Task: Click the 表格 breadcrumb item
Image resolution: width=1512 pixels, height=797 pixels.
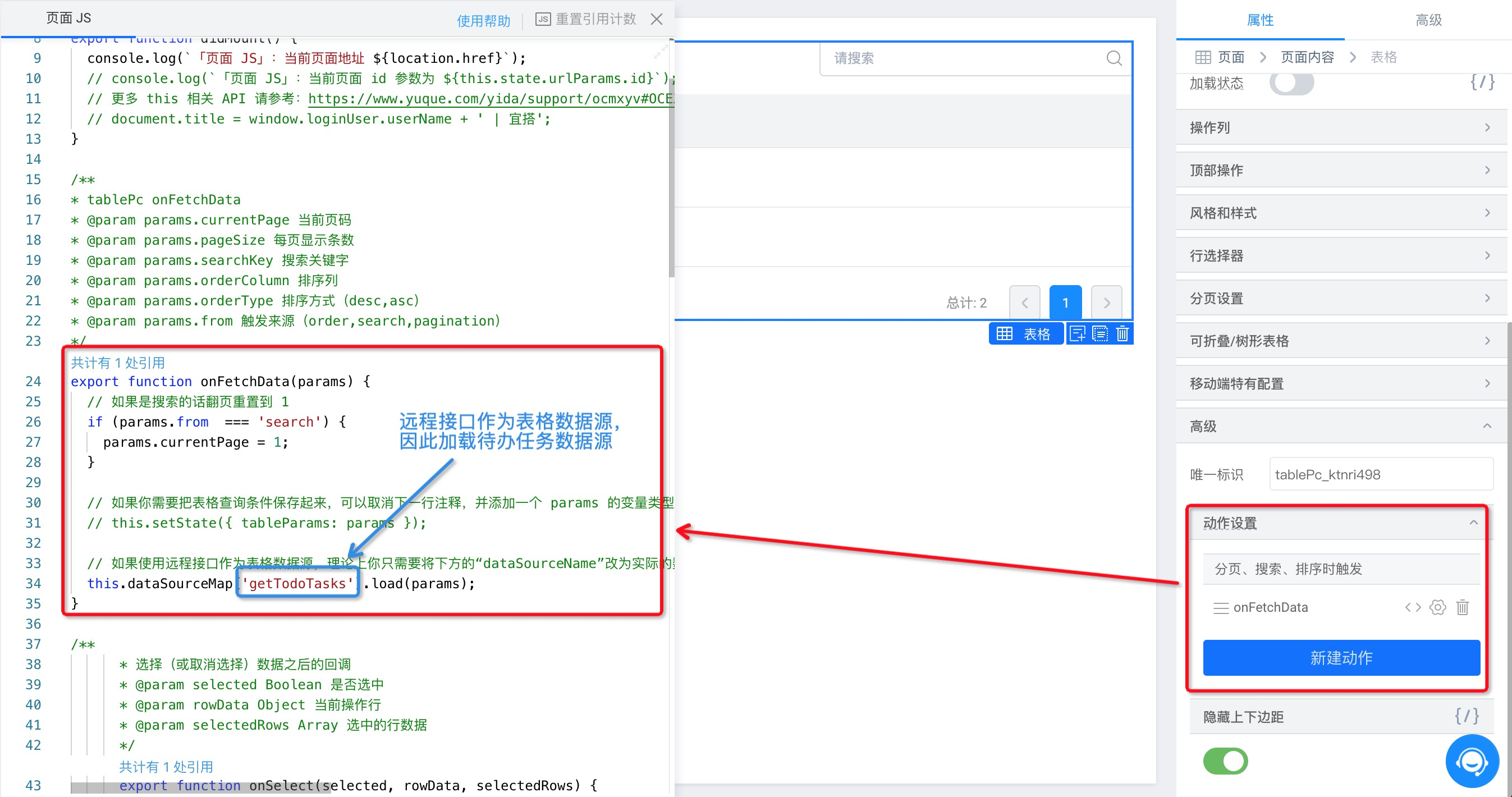Action: [x=1383, y=57]
